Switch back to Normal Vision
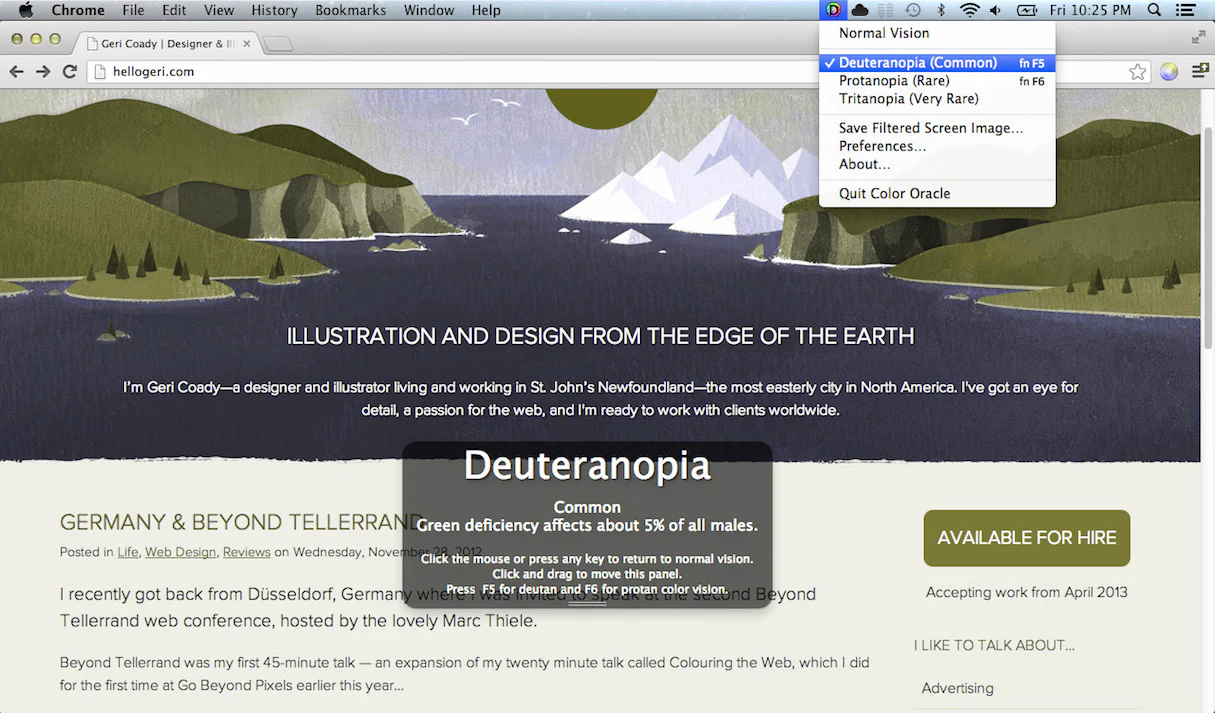This screenshot has width=1215, height=713. pos(883,33)
